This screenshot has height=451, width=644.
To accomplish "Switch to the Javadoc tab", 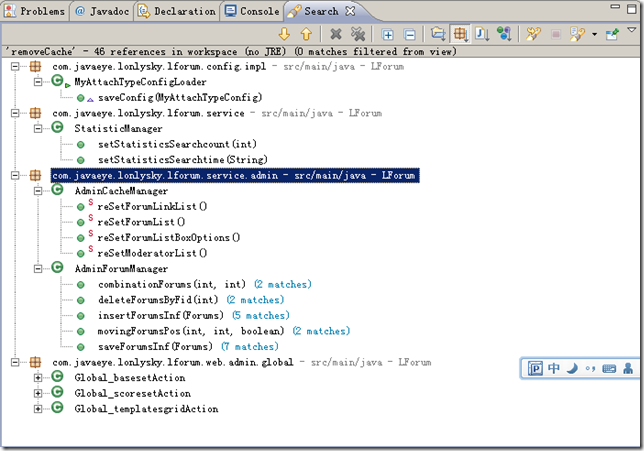I will (102, 11).
